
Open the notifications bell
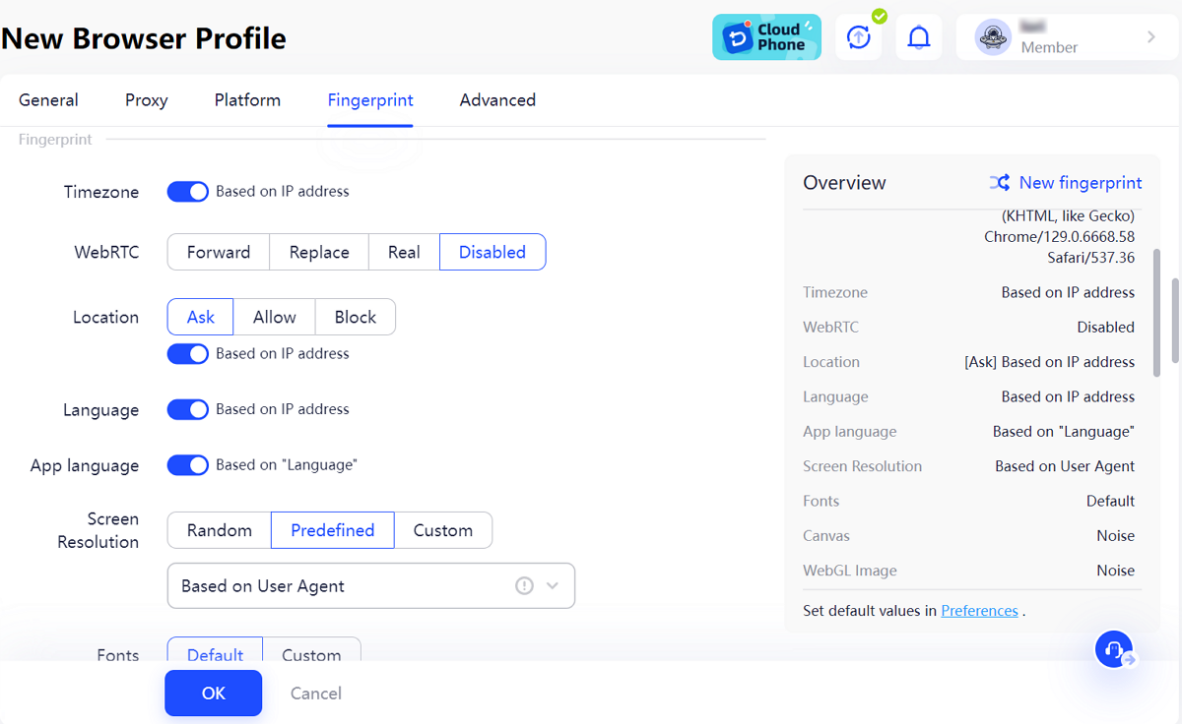(918, 37)
